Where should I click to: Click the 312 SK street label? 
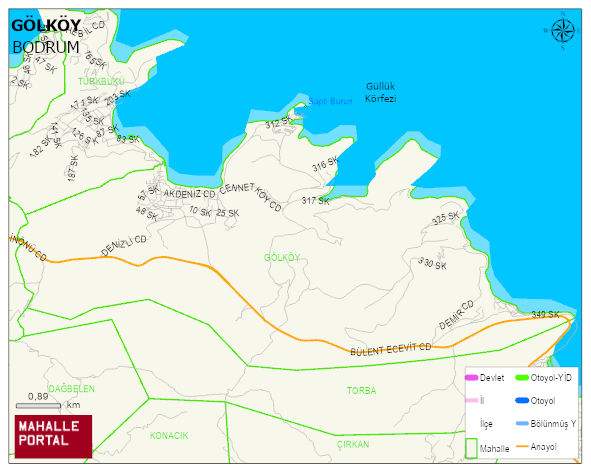279,122
